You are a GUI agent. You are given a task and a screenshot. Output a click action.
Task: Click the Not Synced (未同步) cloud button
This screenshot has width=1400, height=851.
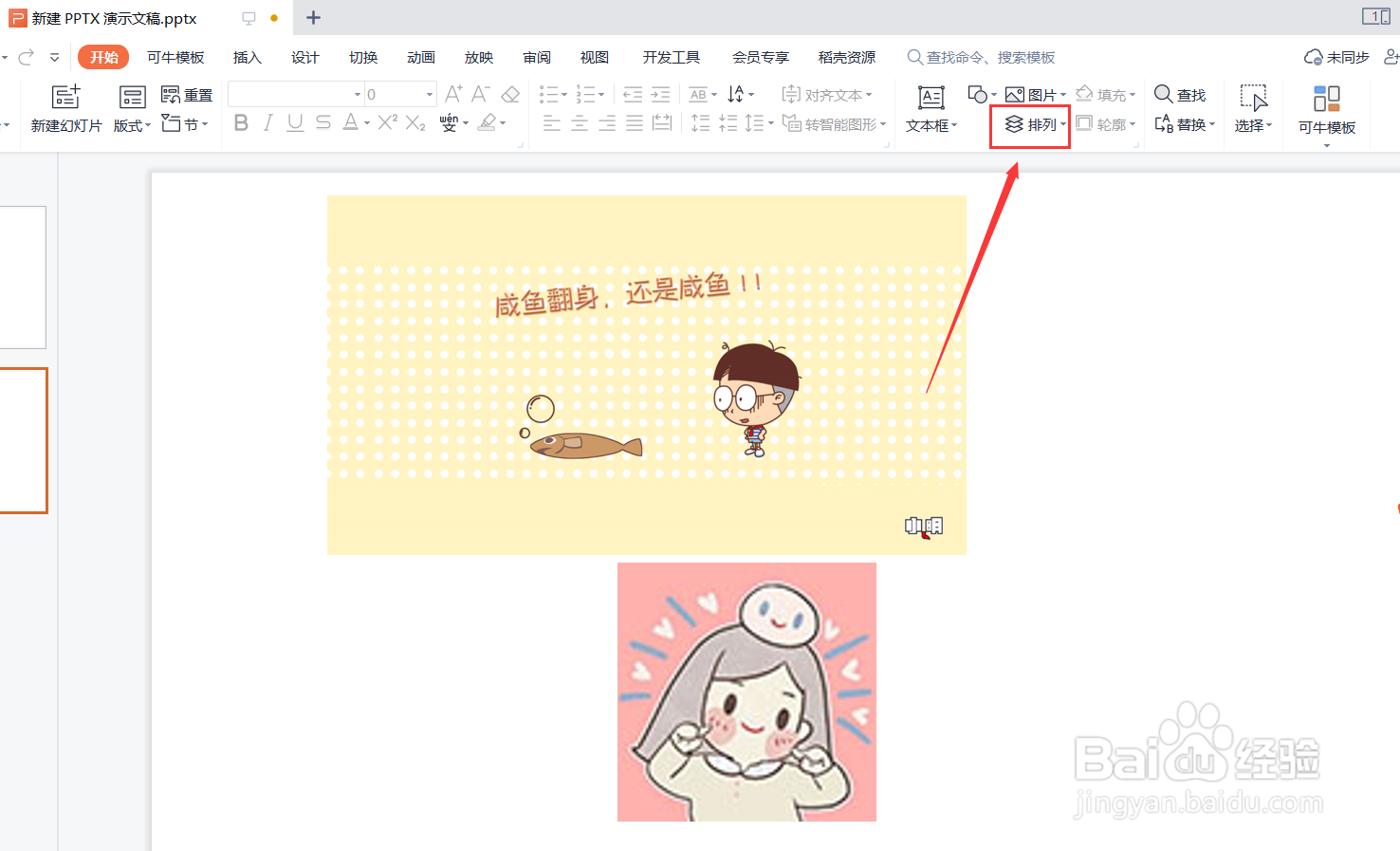[x=1336, y=58]
